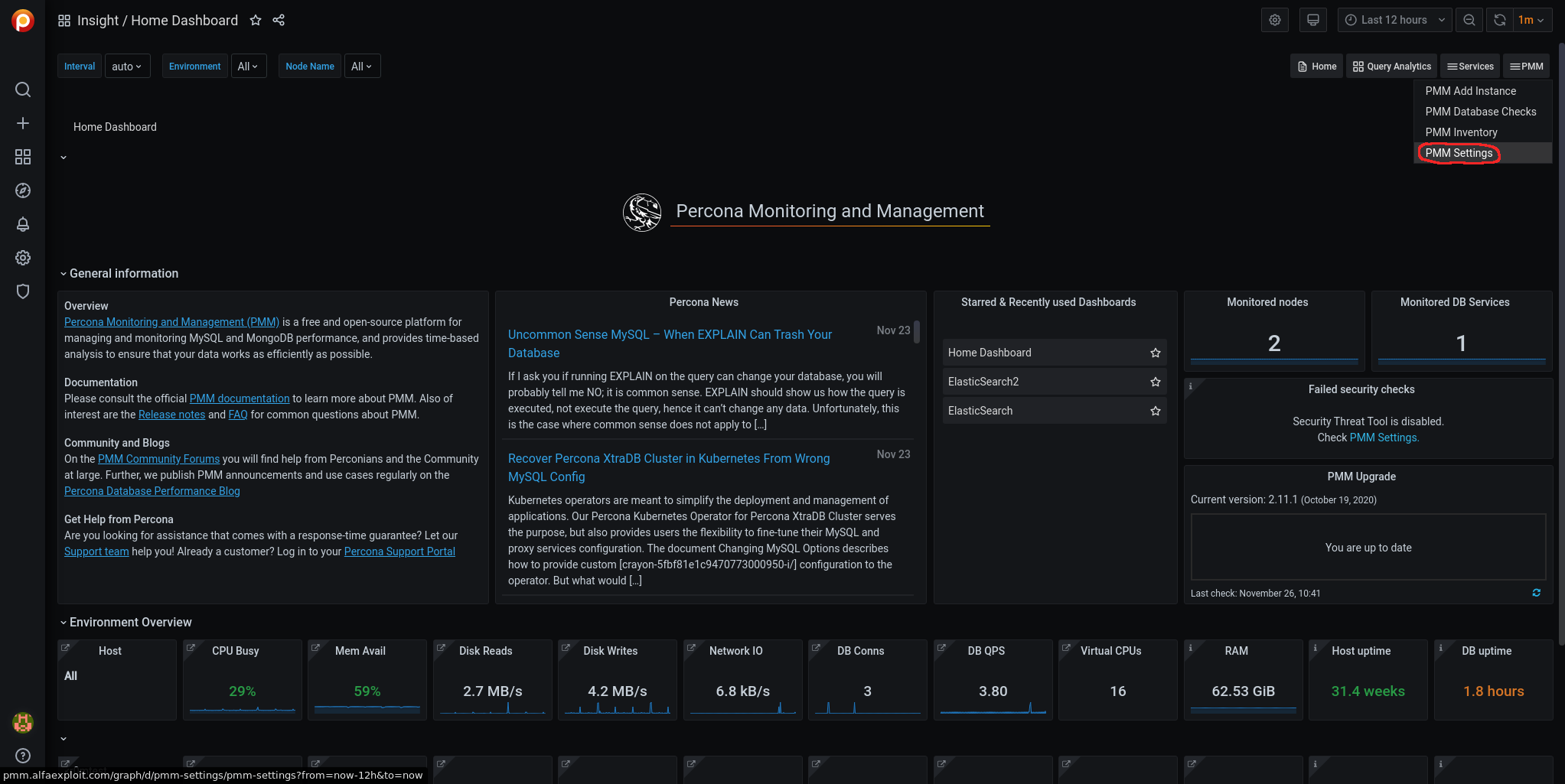Expand the row chevron under Home Dashboard
The width and height of the screenshot is (1565, 784).
[64, 158]
